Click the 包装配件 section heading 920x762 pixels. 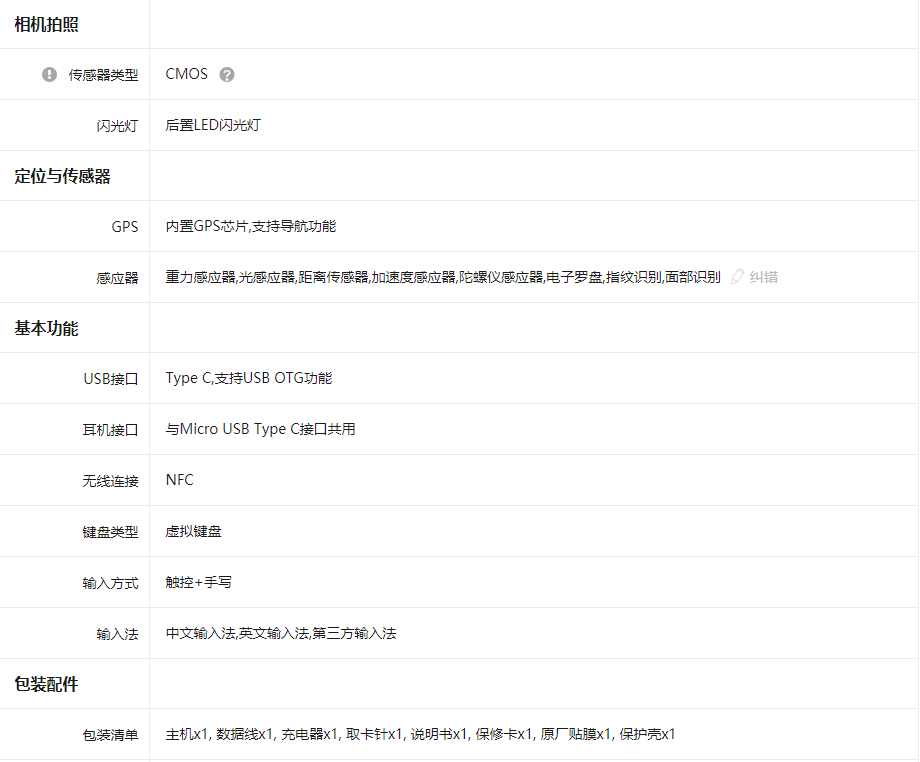click(46, 685)
